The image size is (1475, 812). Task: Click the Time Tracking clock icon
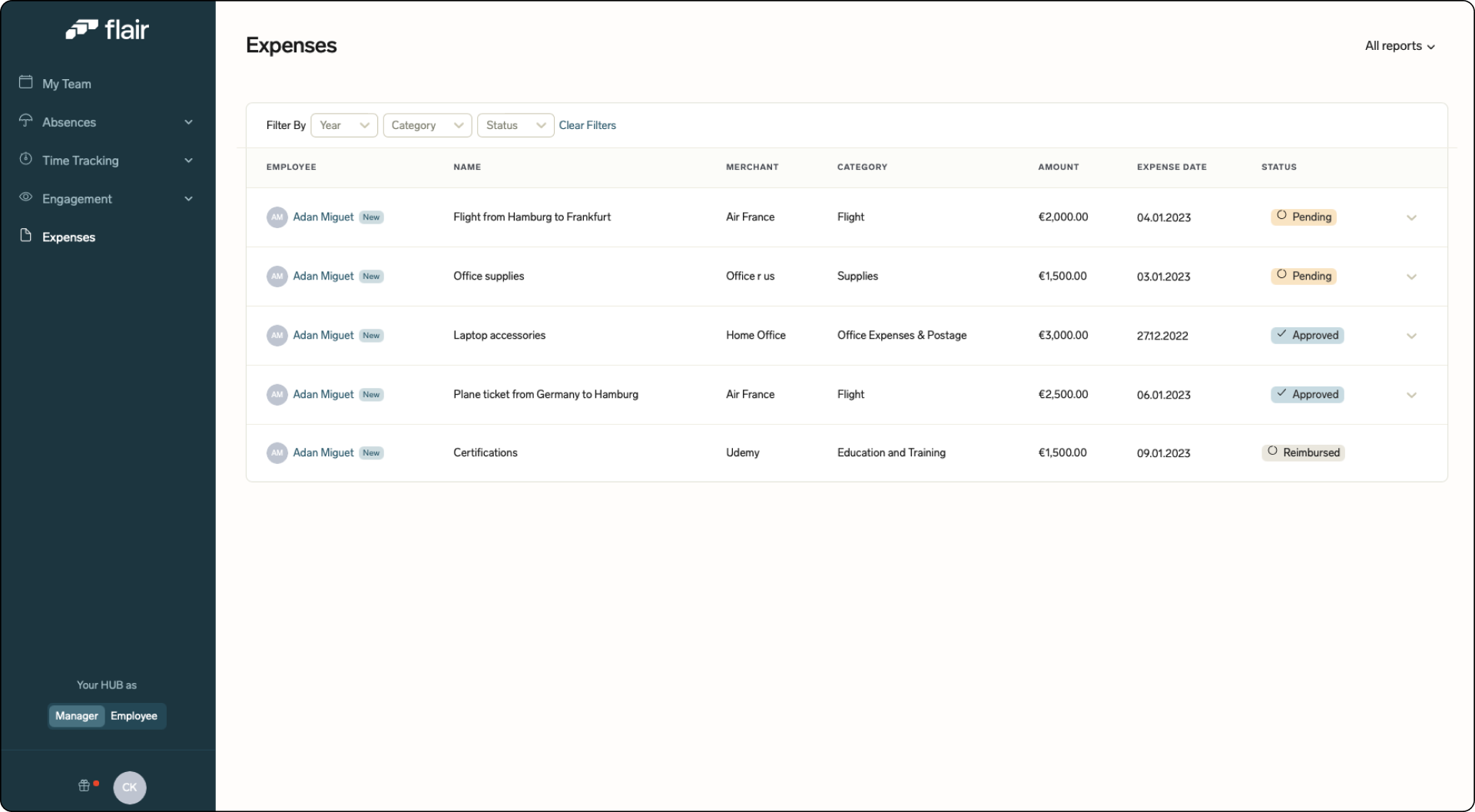click(25, 159)
